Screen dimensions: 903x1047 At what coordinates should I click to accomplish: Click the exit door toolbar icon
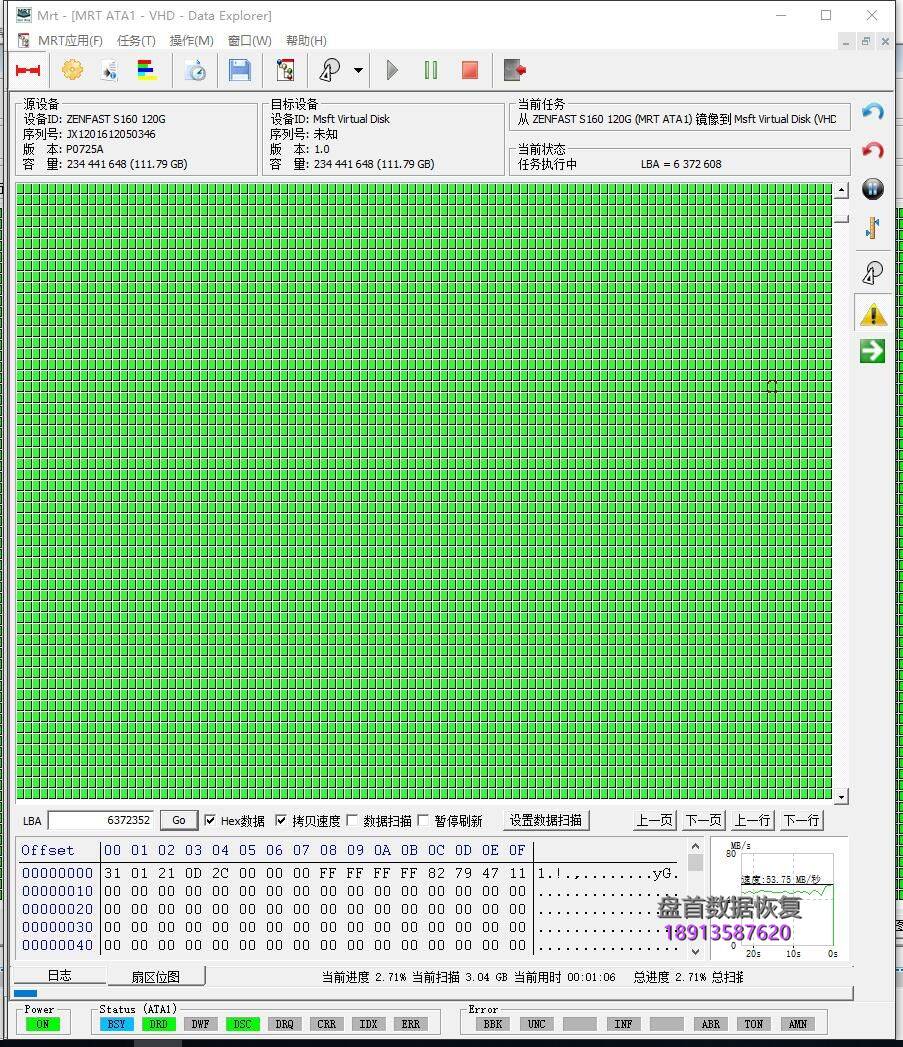tap(514, 70)
